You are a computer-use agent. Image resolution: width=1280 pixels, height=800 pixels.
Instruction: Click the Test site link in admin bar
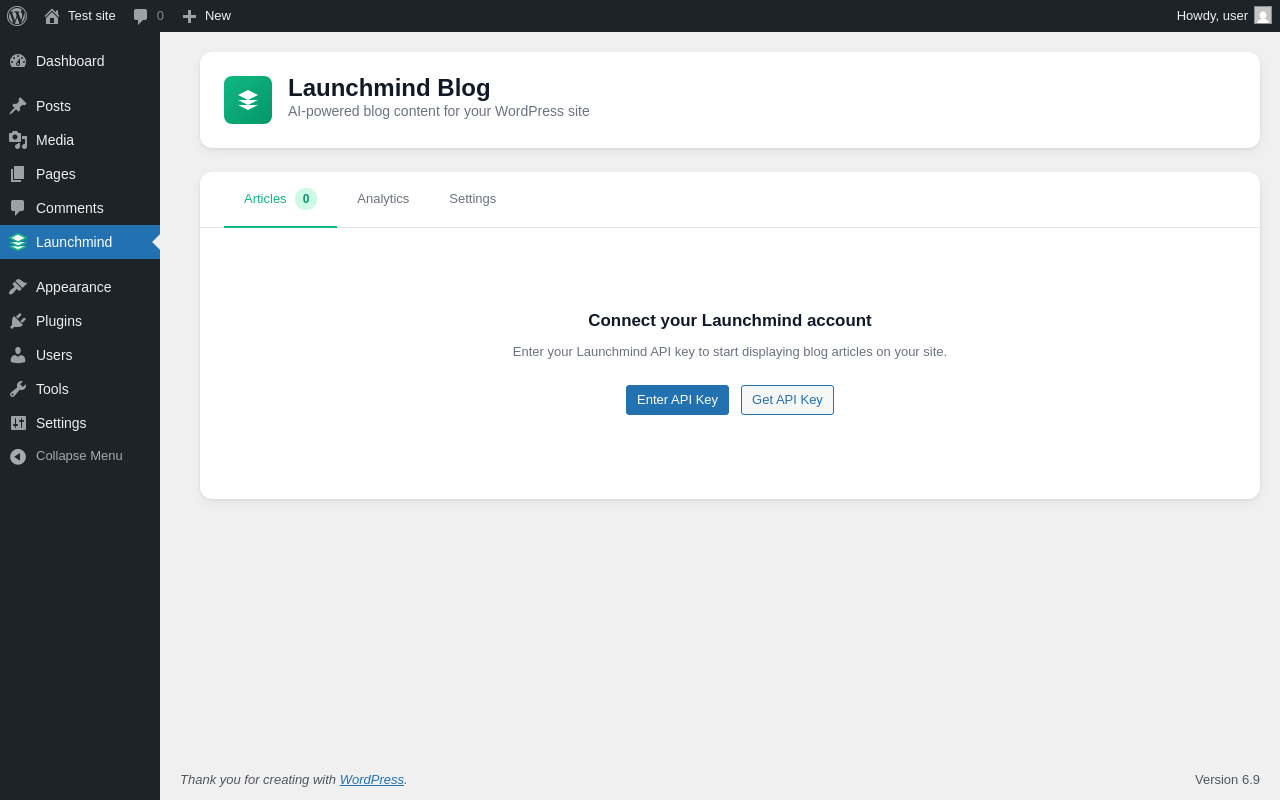point(92,16)
